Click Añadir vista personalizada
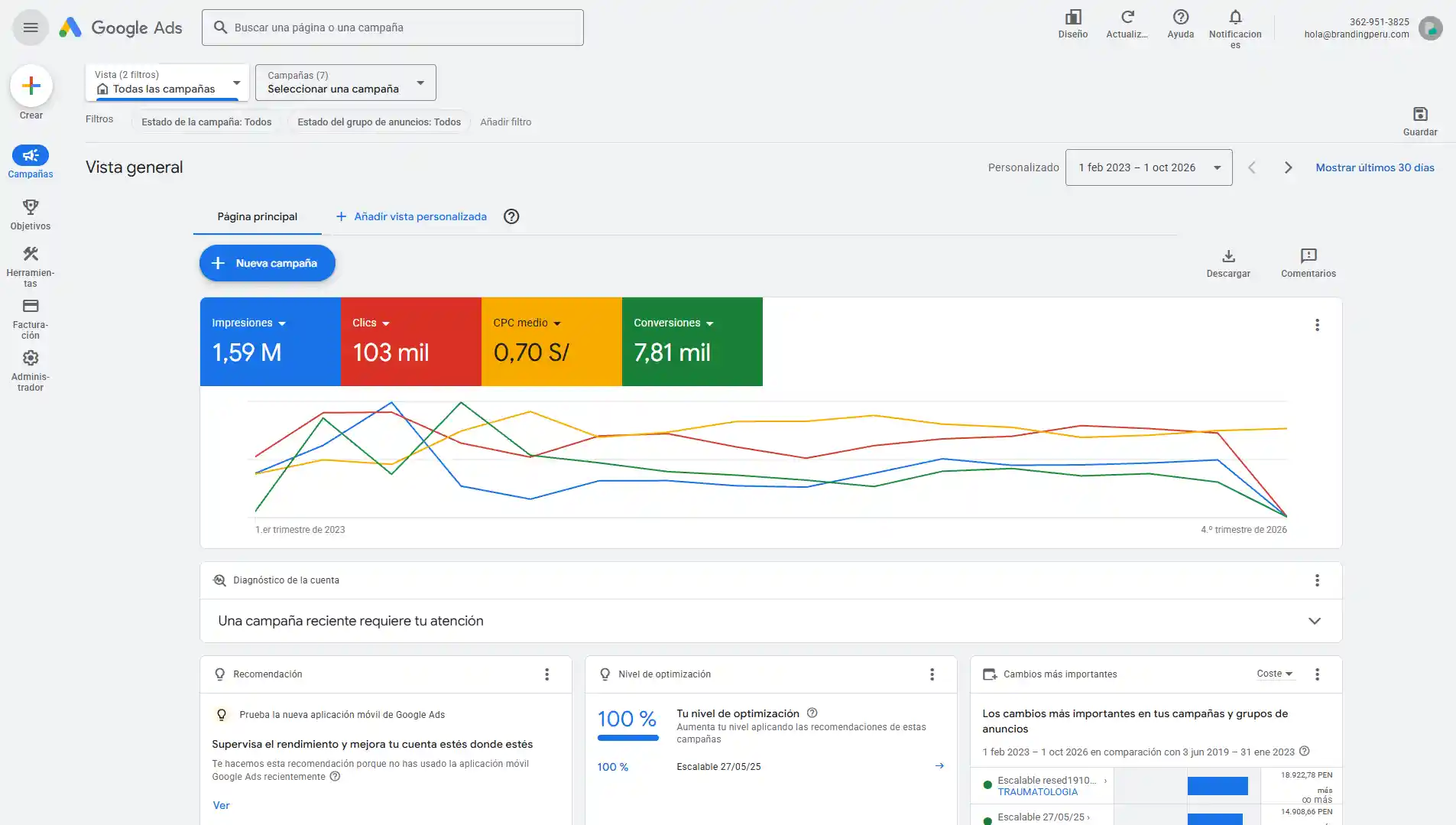This screenshot has width=1456, height=825. click(411, 216)
